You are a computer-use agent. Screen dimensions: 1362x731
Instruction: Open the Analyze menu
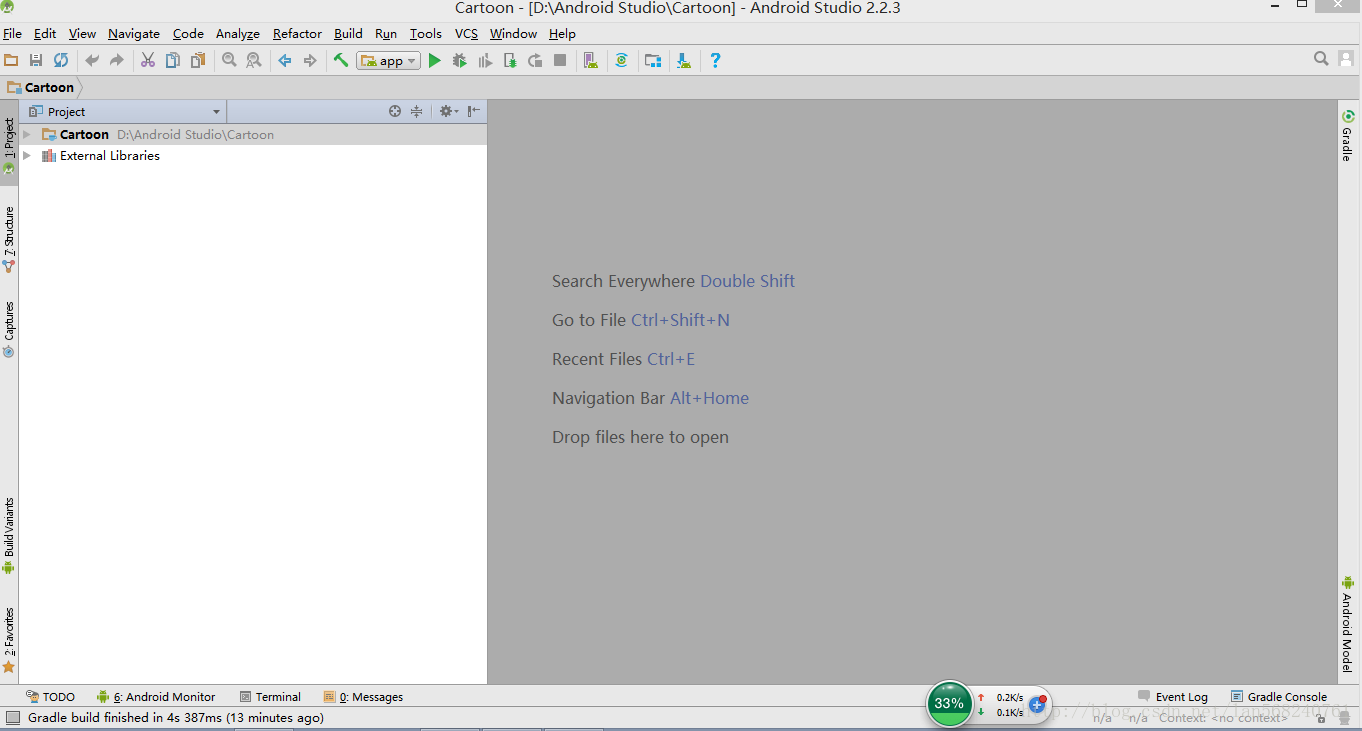pos(238,33)
